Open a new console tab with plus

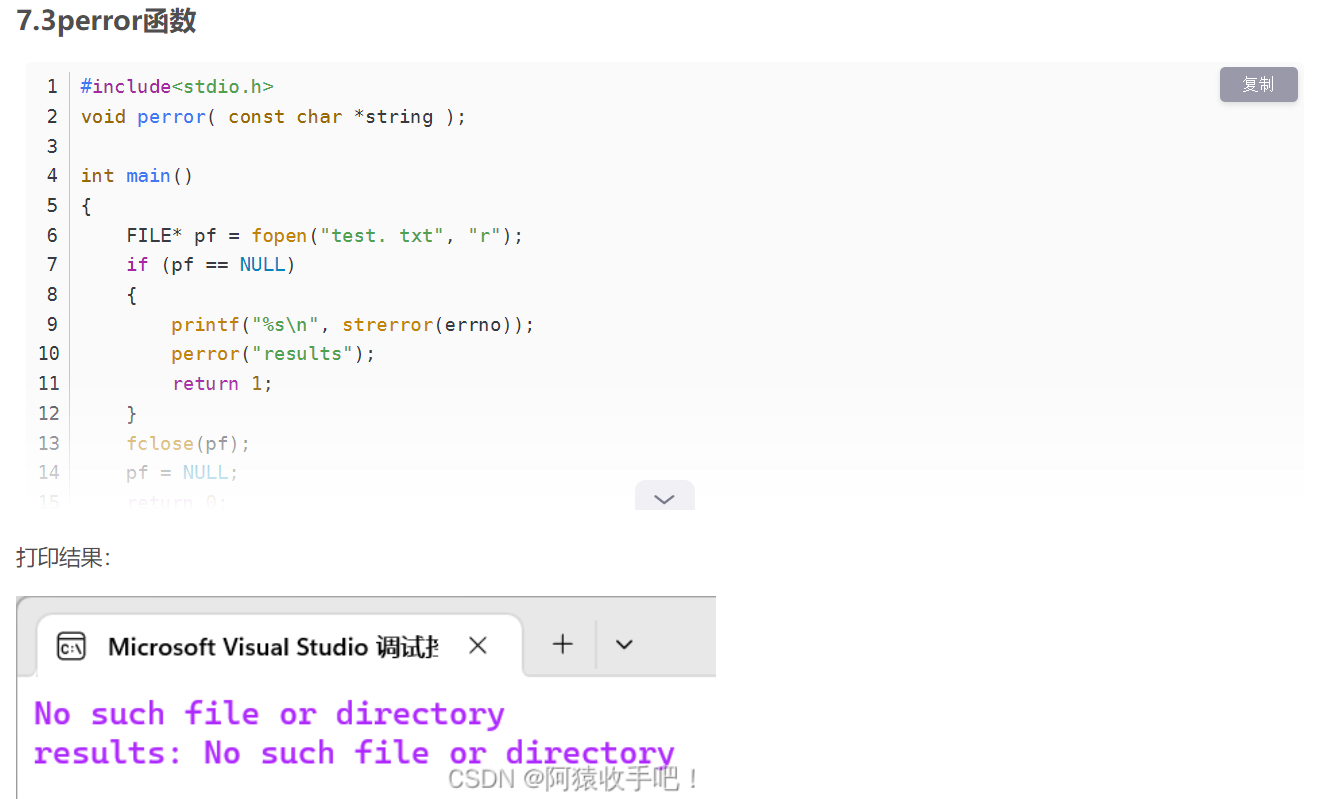pyautogui.click(x=563, y=644)
